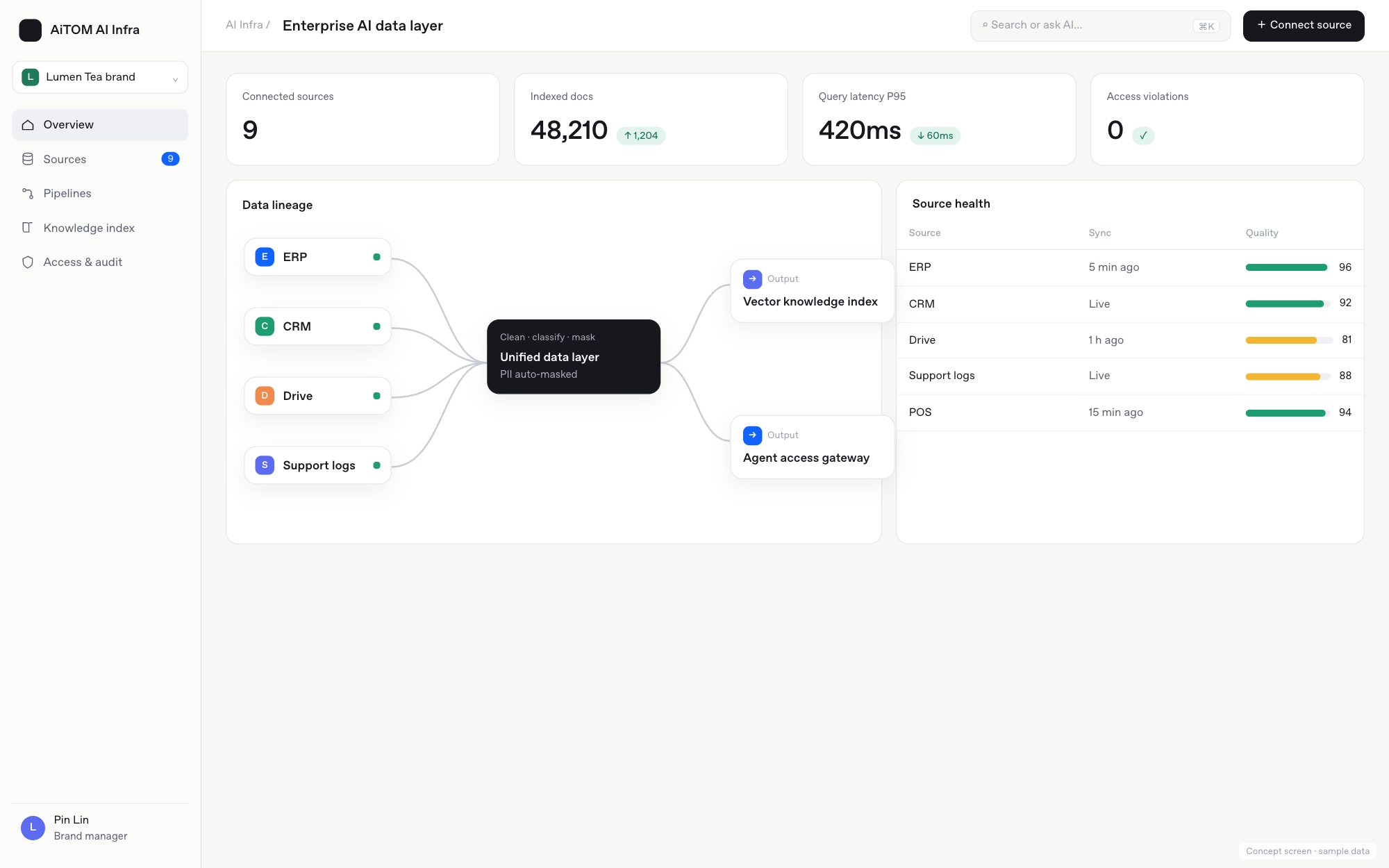Open the Connected sources card
Screen dimensions: 1389x868
click(363, 119)
